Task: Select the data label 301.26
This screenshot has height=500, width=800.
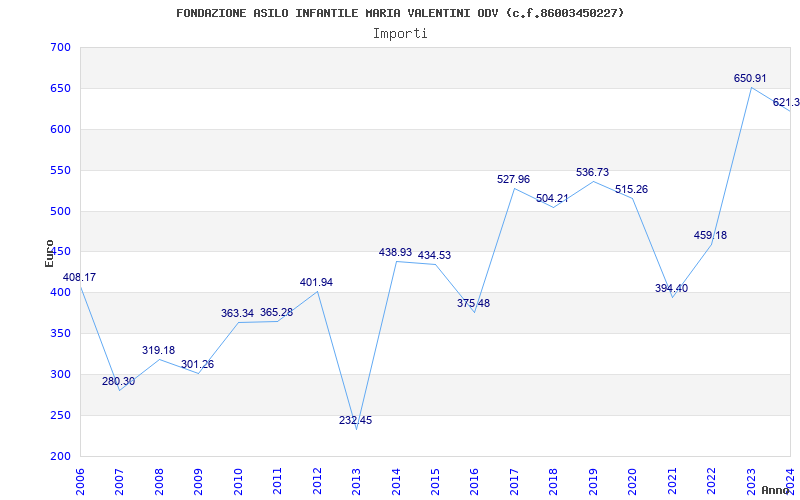Action: click(197, 364)
